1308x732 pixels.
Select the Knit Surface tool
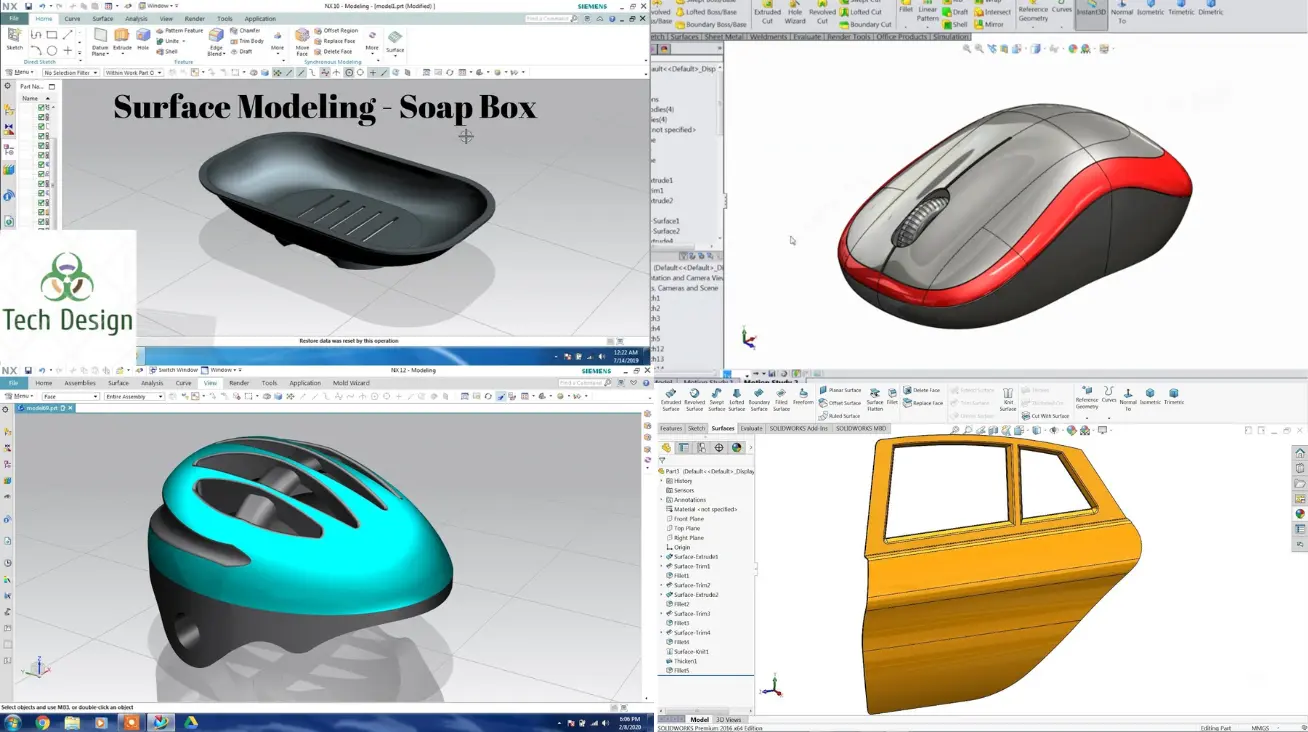(1007, 398)
